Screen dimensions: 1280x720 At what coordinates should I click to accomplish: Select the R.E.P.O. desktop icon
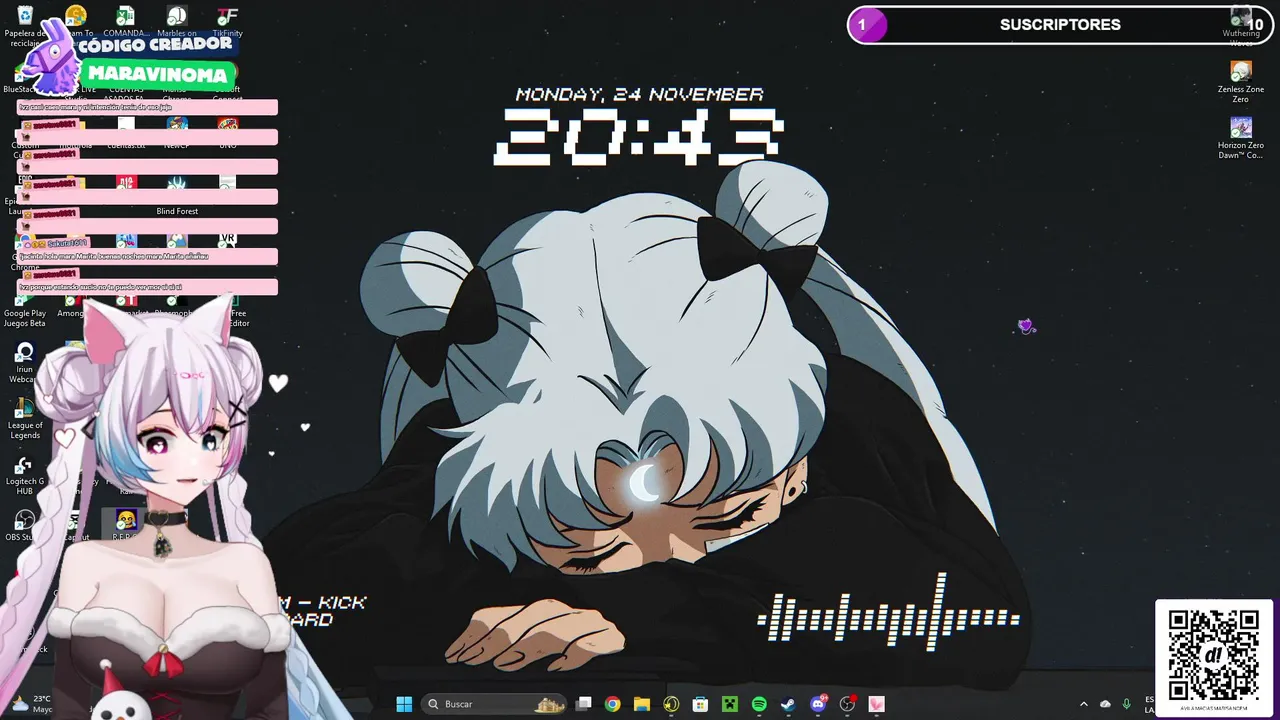click(x=125, y=524)
